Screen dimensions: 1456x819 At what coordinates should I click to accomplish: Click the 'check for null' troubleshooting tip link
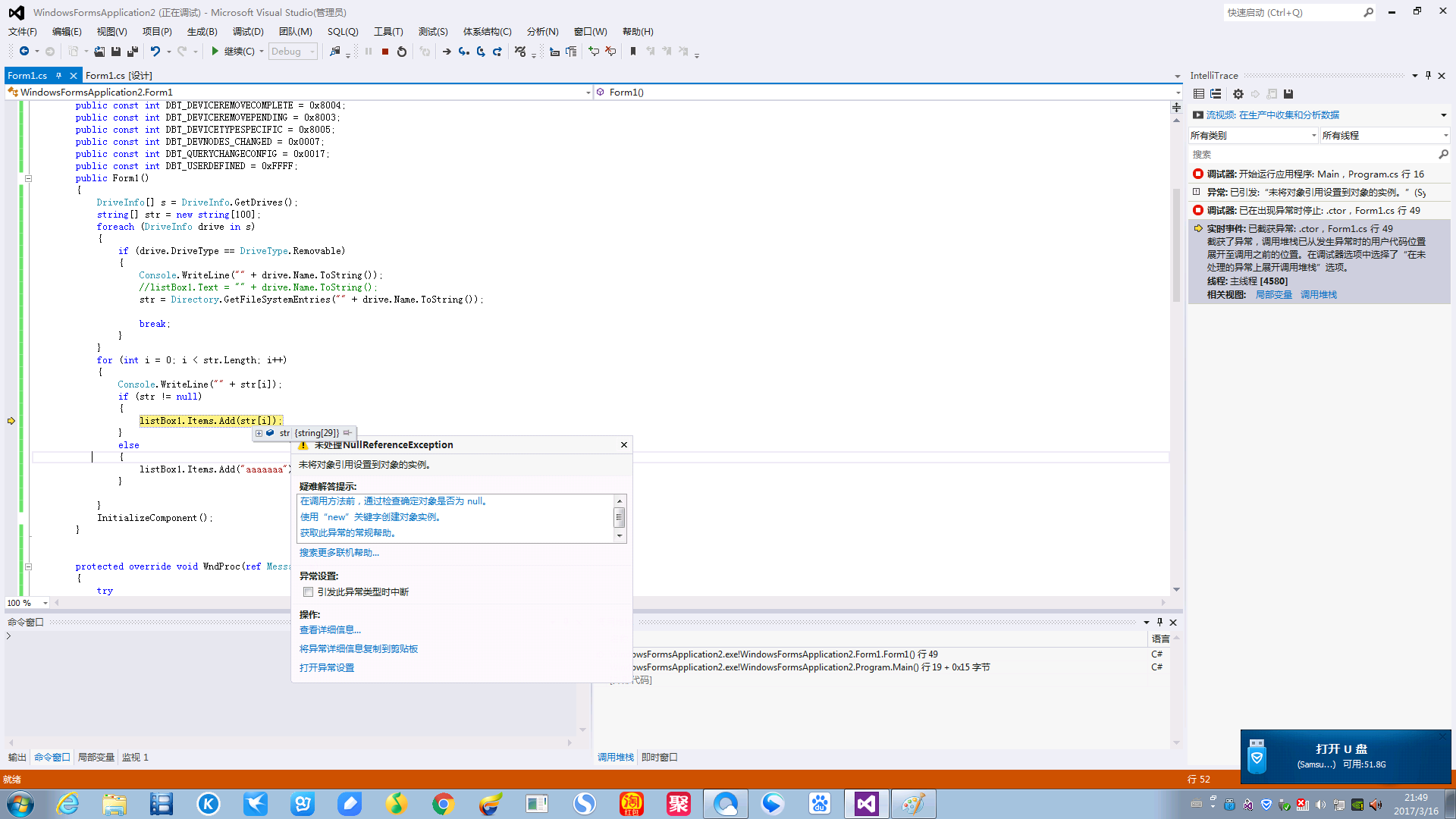(395, 501)
